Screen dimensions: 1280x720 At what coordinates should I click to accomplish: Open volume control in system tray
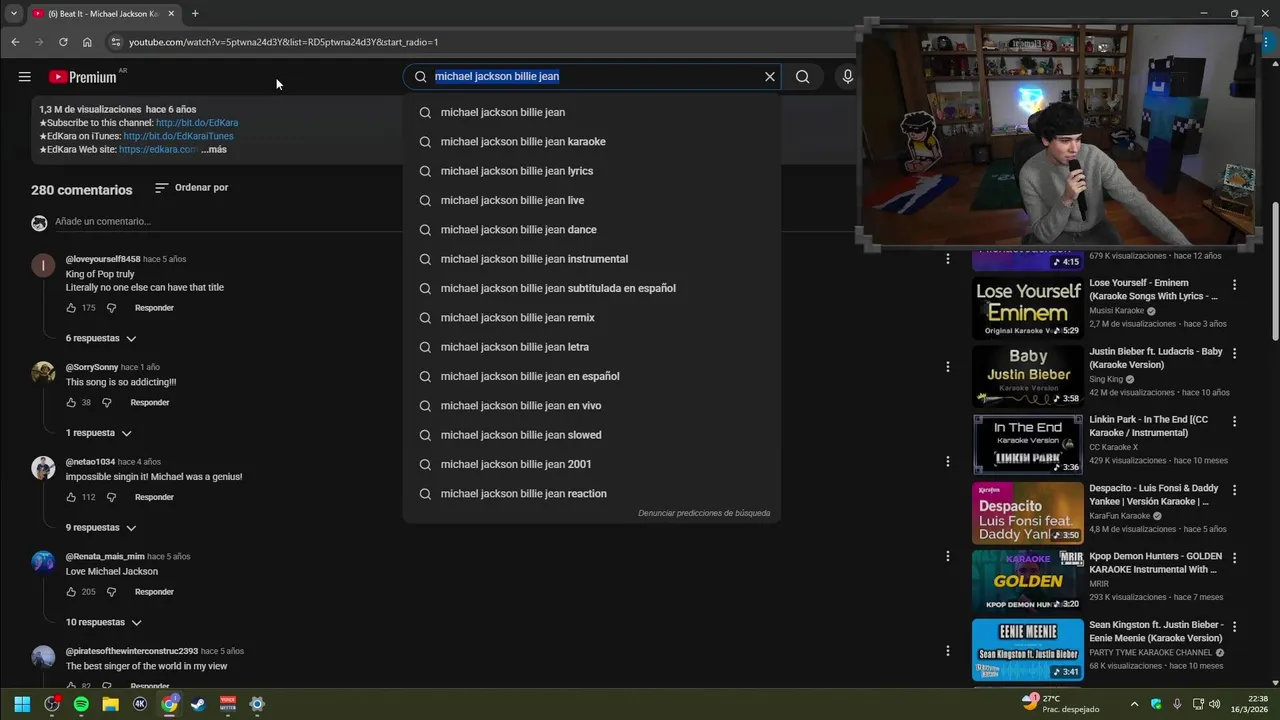click(1214, 704)
